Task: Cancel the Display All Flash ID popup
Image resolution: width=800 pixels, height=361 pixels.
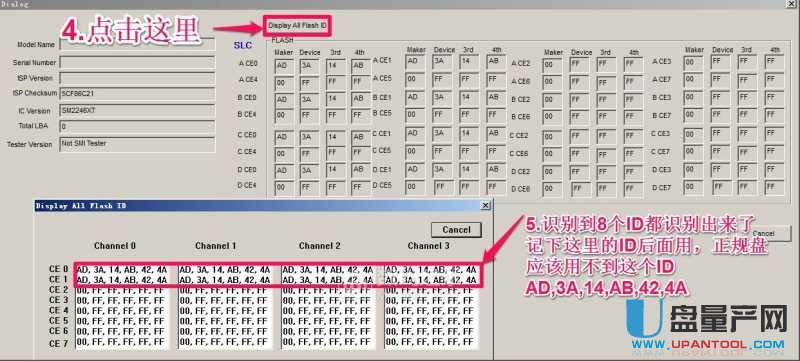Action: [456, 229]
